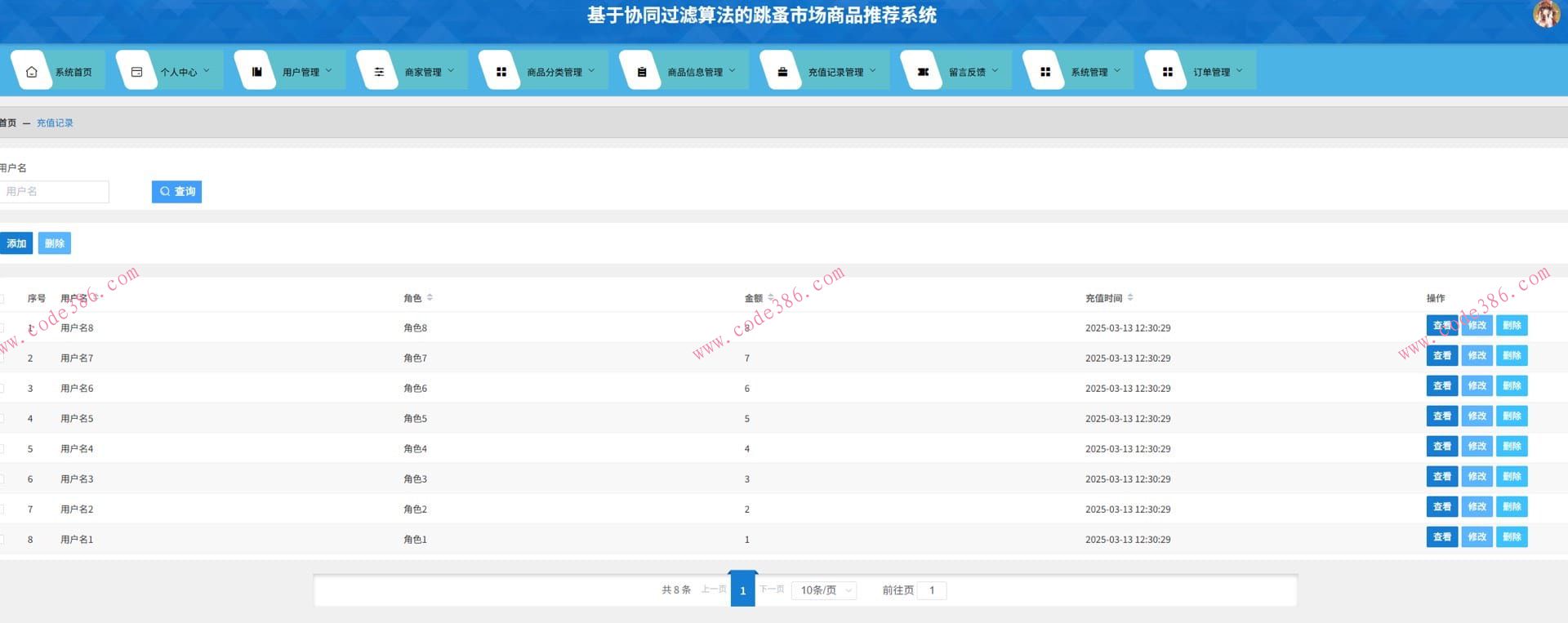Image resolution: width=1568 pixels, height=623 pixels.
Task: Tick the checkbox for row 用户名4
Action: (2, 449)
